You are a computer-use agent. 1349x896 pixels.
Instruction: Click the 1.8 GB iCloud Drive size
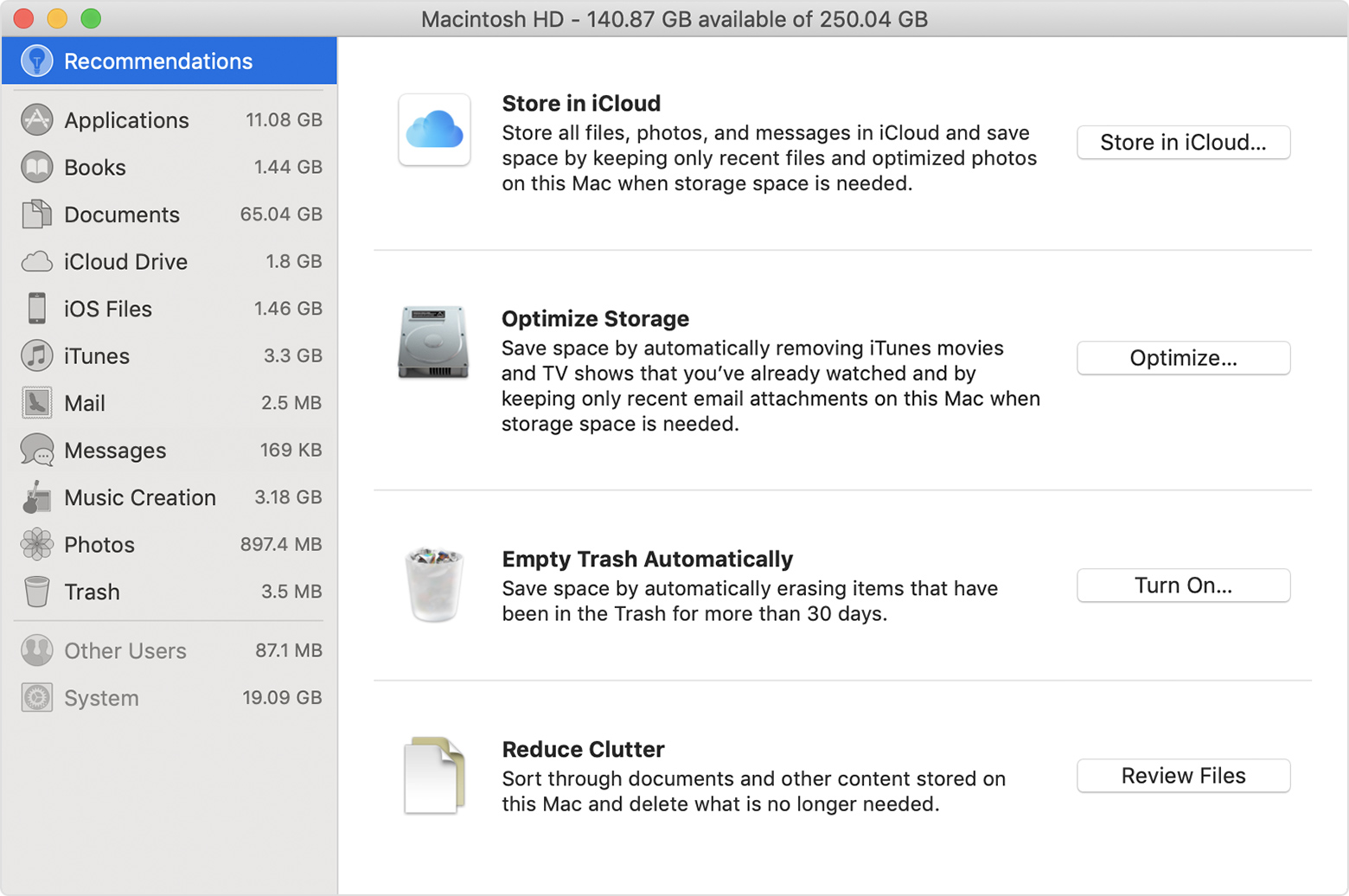pyautogui.click(x=294, y=261)
